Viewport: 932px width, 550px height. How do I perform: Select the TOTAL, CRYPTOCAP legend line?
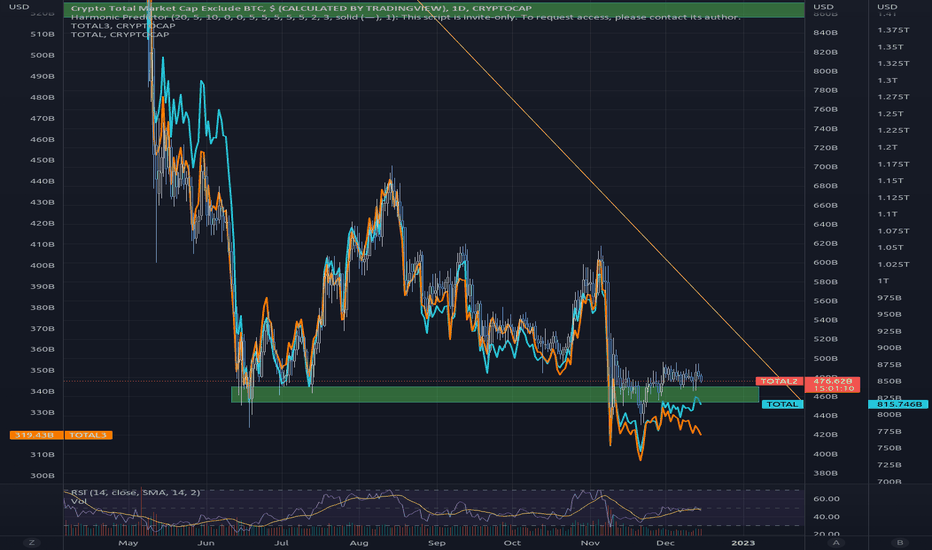pos(120,34)
